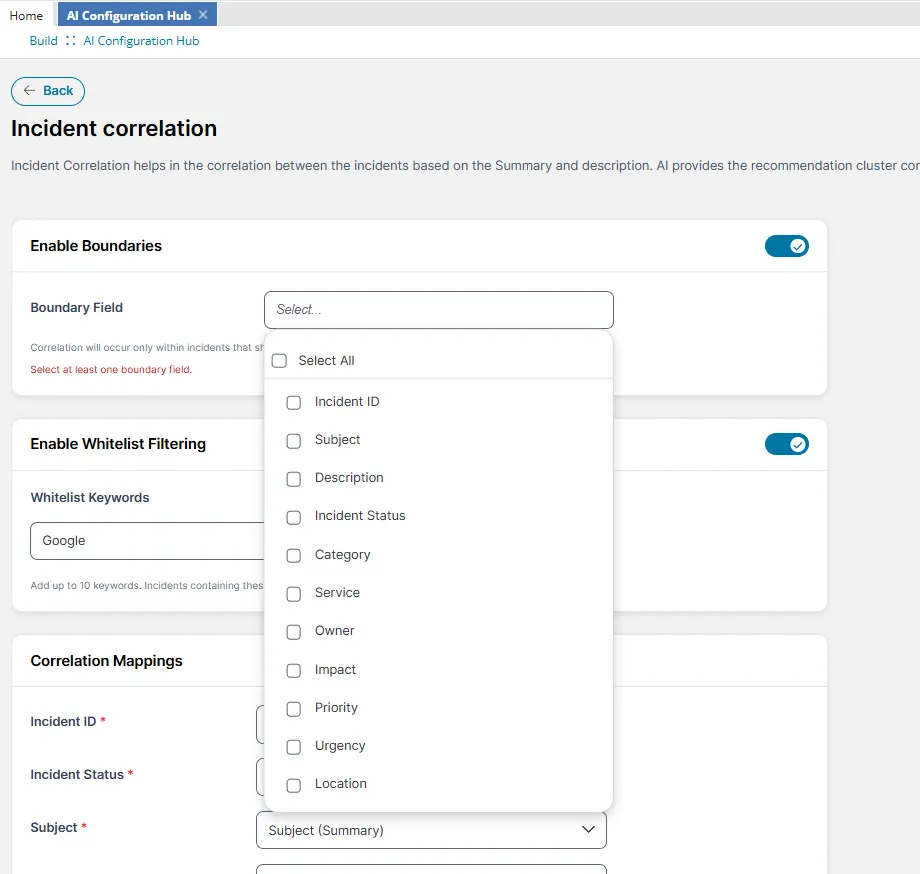Click the Whitelist Keywords field containing Google
Viewport: 920px width, 874px height.
pyautogui.click(x=147, y=541)
